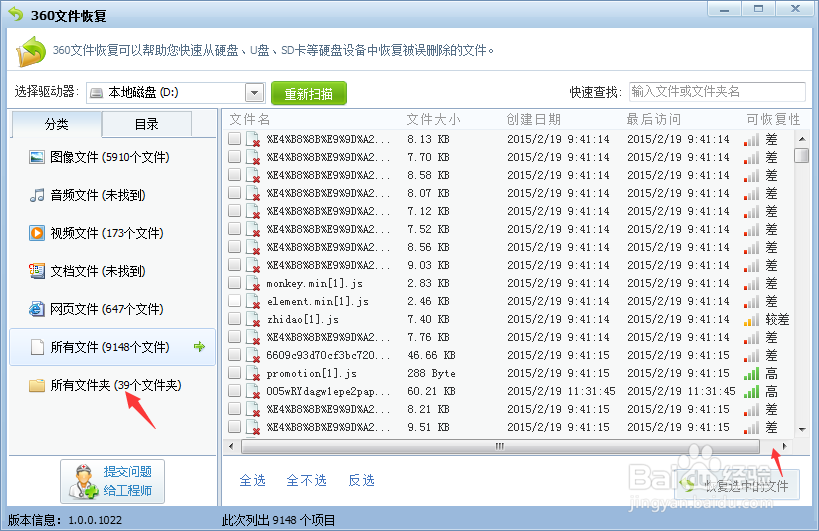Image resolution: width=819 pixels, height=531 pixels.
Task: Click the green 重新扫描 button
Action: tap(309, 93)
